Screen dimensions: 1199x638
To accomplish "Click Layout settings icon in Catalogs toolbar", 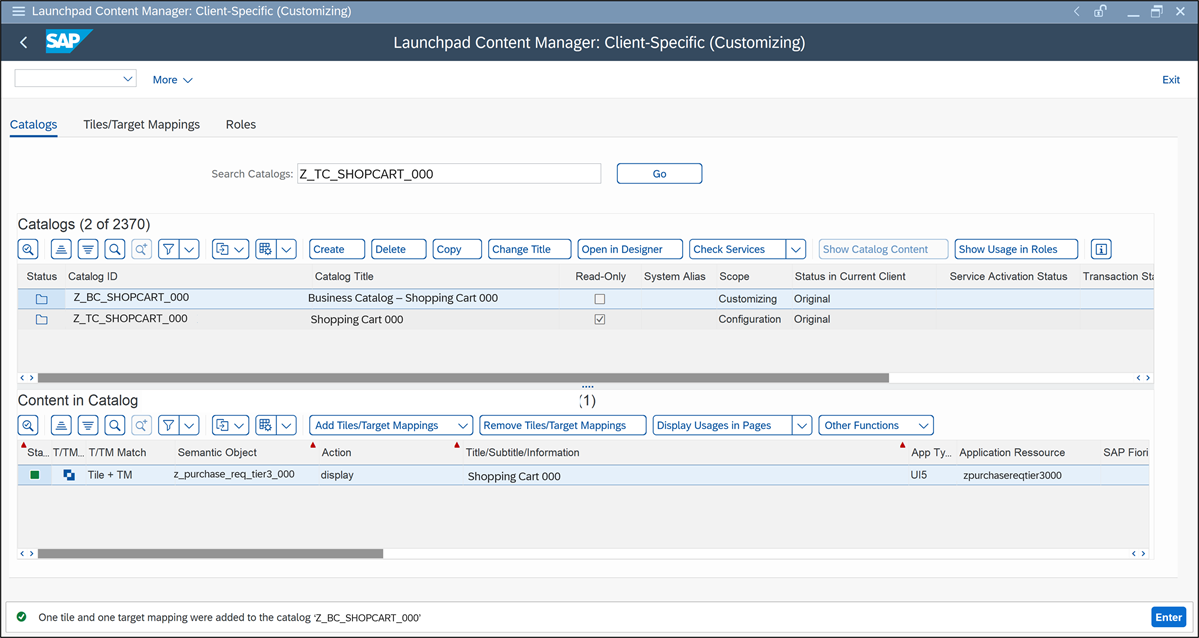I will [x=266, y=249].
